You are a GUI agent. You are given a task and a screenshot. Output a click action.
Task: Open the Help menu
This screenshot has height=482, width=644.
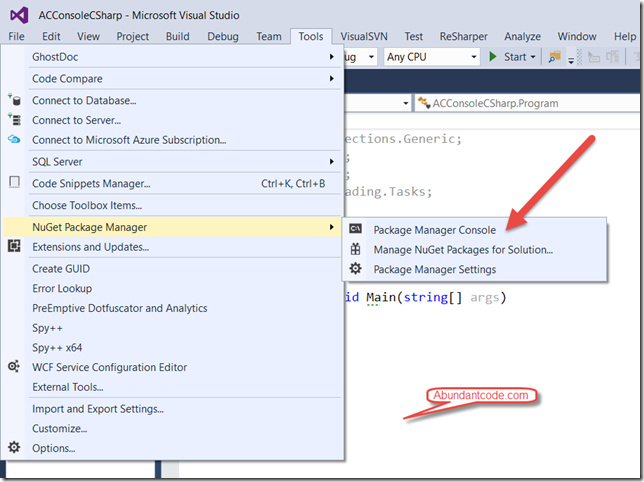pyautogui.click(x=625, y=37)
